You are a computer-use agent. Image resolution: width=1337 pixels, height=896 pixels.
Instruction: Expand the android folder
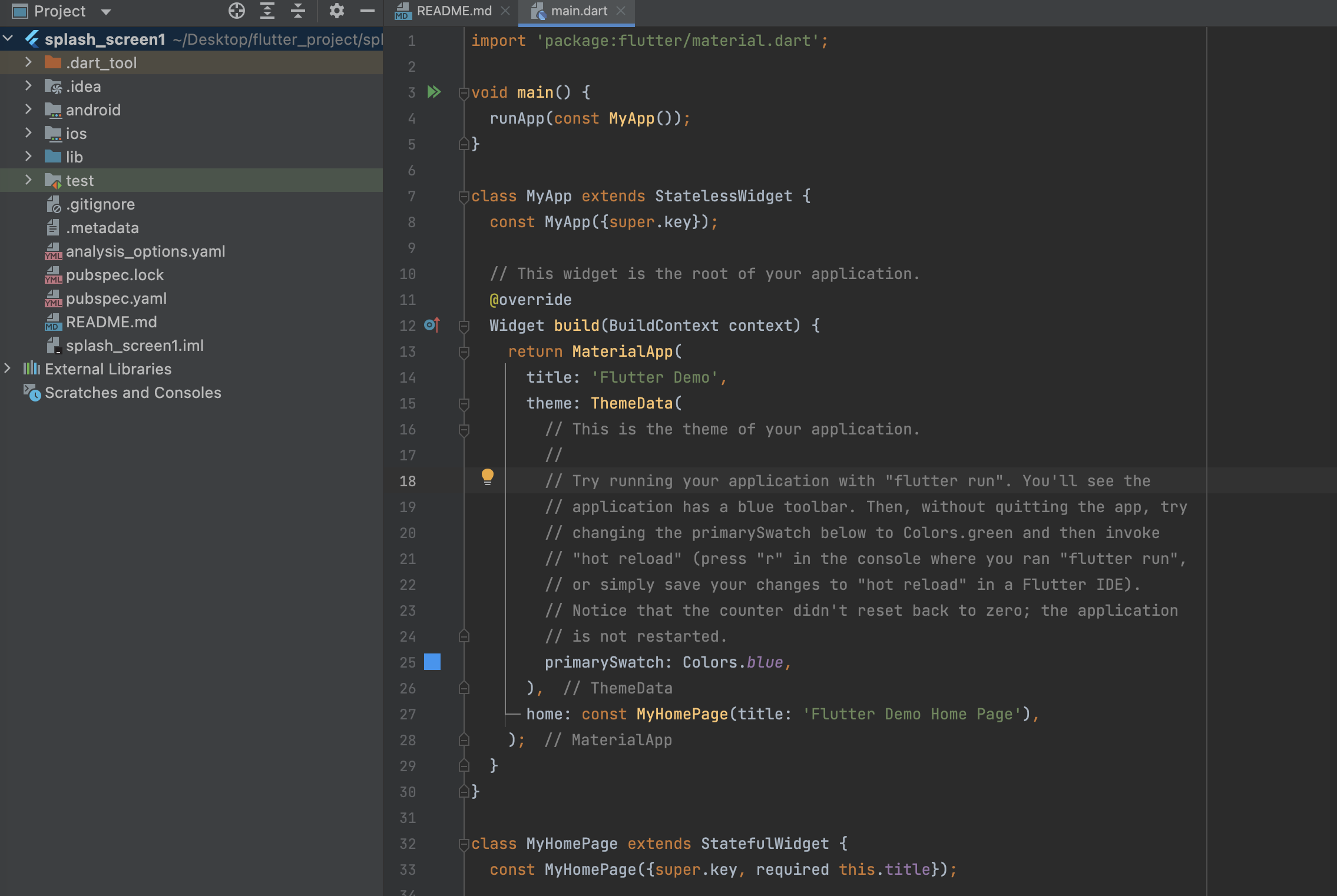(28, 109)
